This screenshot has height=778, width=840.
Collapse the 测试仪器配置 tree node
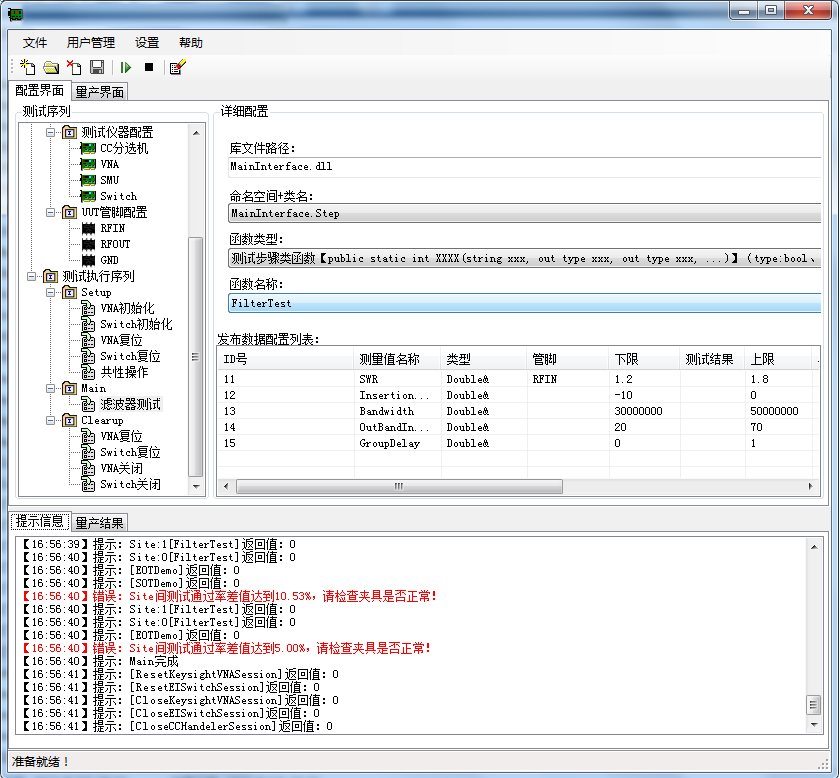tap(51, 132)
